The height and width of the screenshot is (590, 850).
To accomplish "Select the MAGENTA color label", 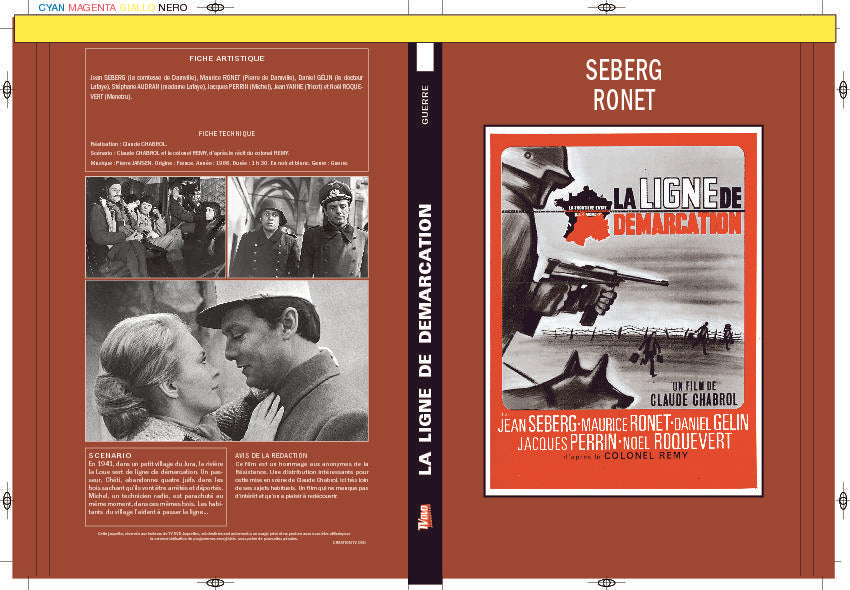I will pos(92,8).
